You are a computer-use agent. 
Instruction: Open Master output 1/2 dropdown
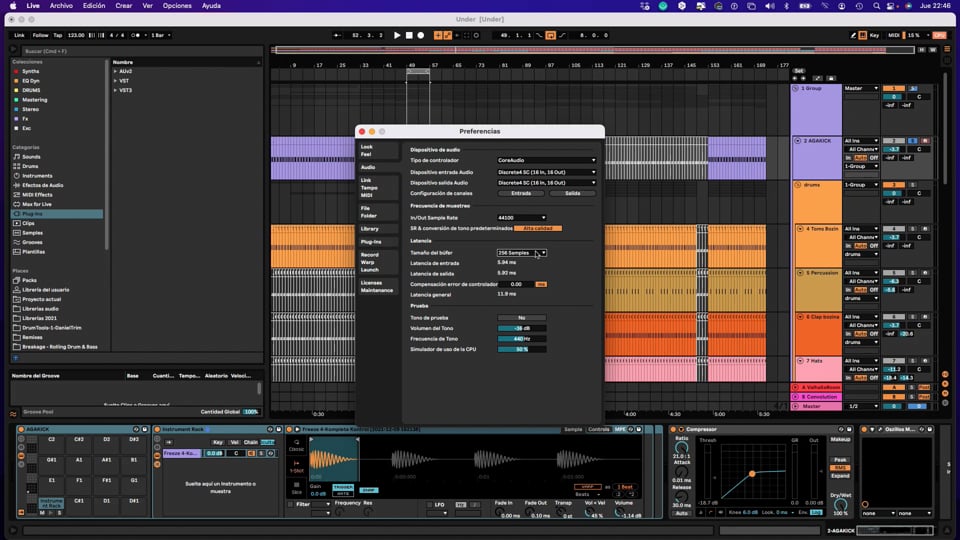click(x=861, y=406)
